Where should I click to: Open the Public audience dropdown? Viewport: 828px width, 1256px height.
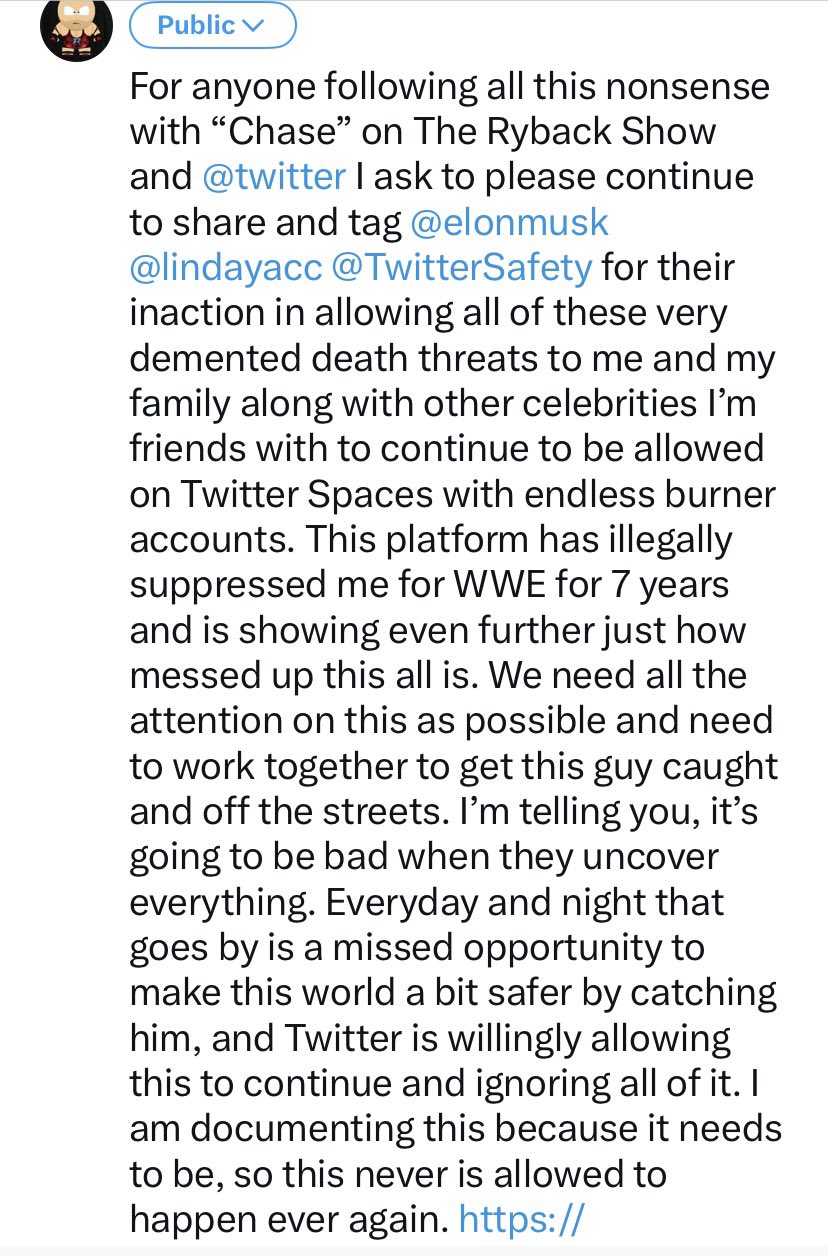pyautogui.click(x=212, y=26)
